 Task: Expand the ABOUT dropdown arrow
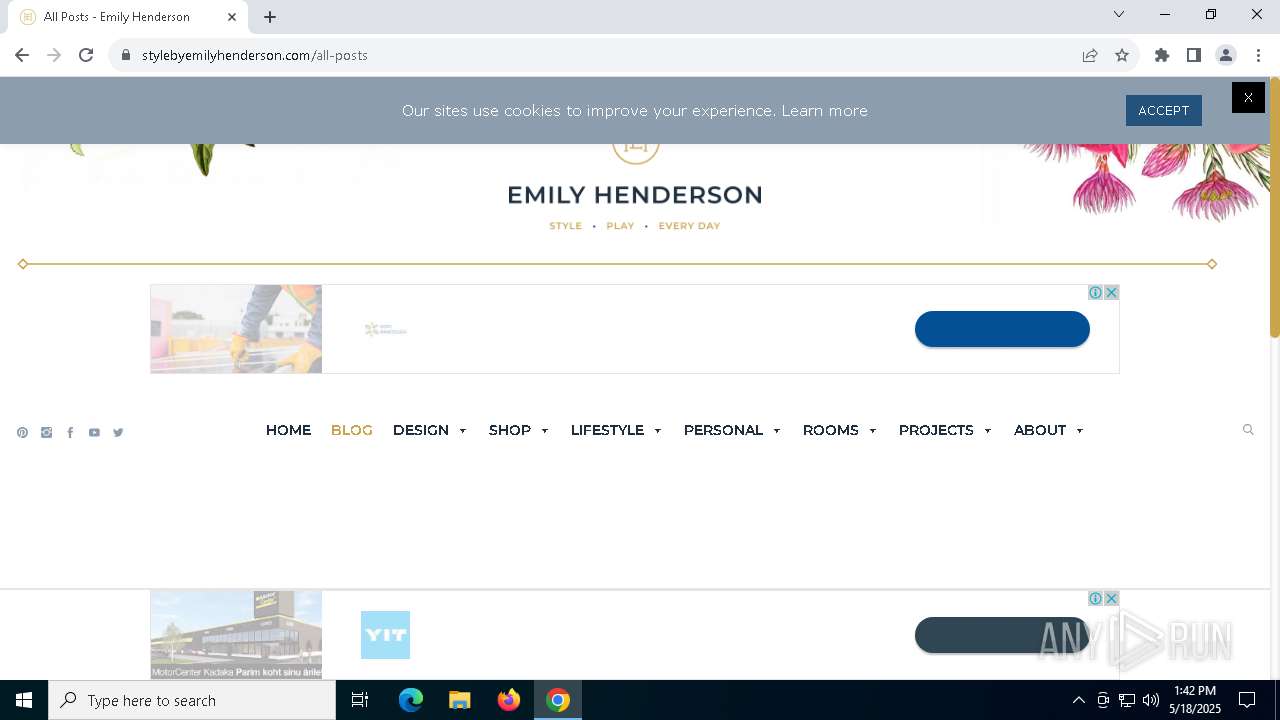tap(1080, 431)
